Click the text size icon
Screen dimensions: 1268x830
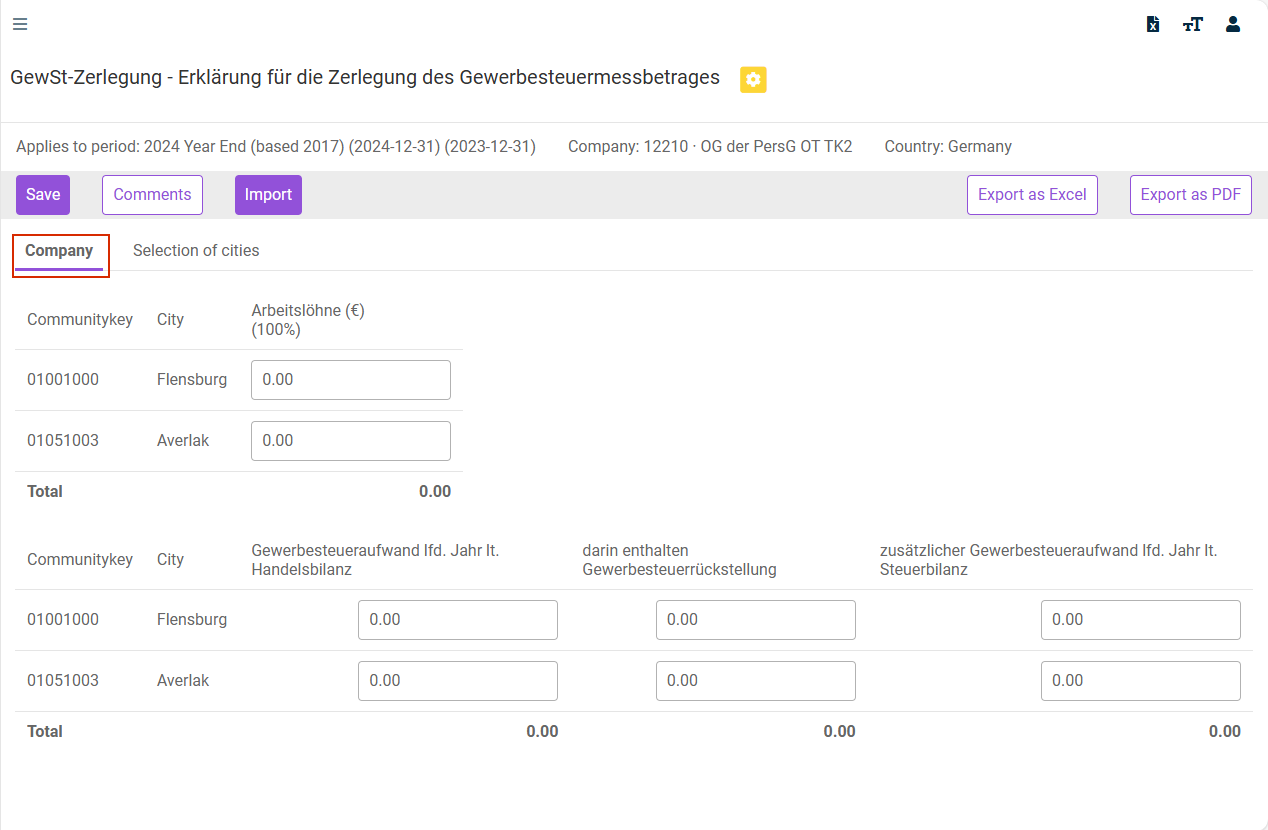pos(1192,24)
